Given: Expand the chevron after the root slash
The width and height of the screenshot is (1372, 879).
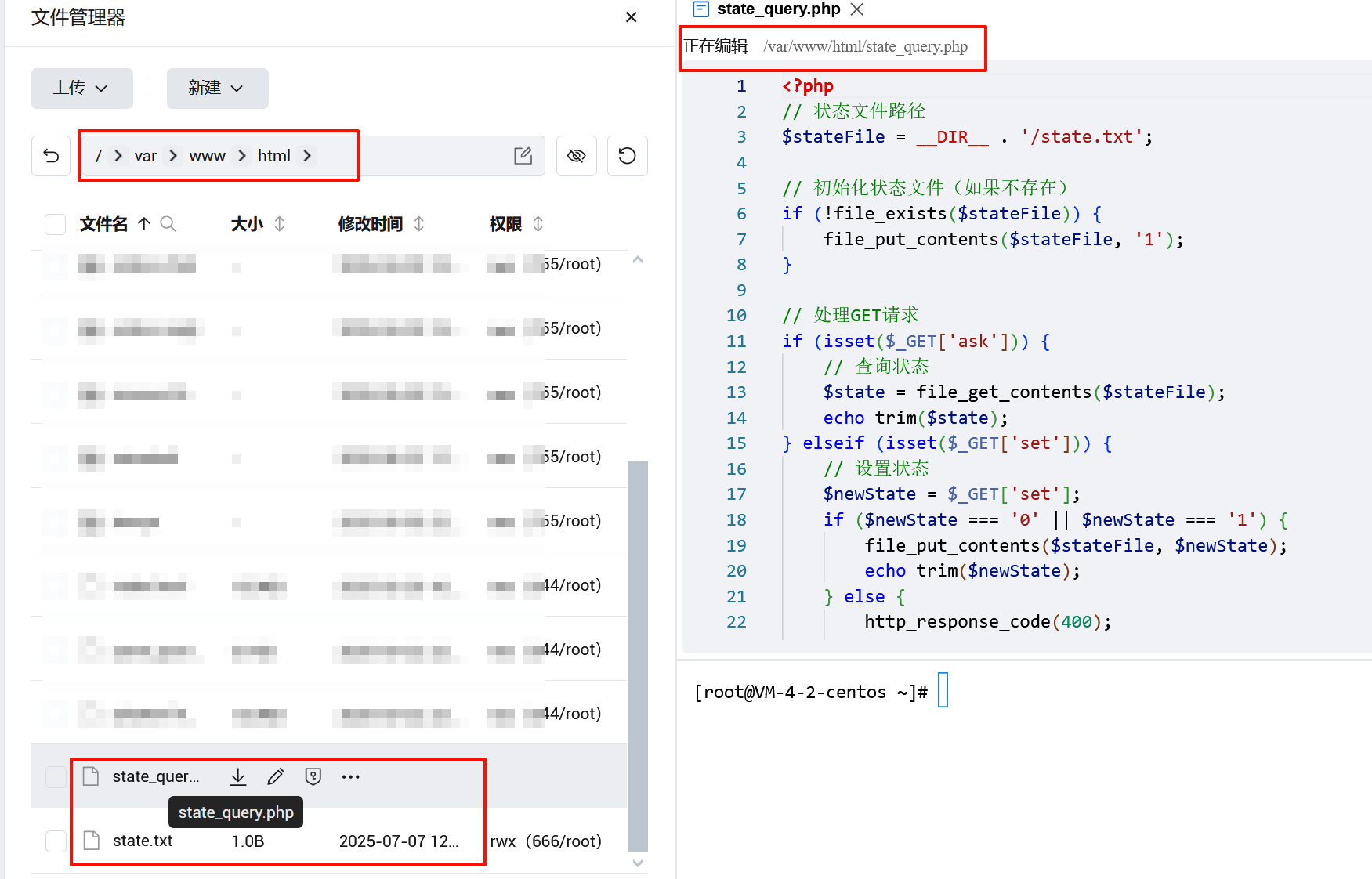Looking at the screenshot, I should (x=118, y=156).
